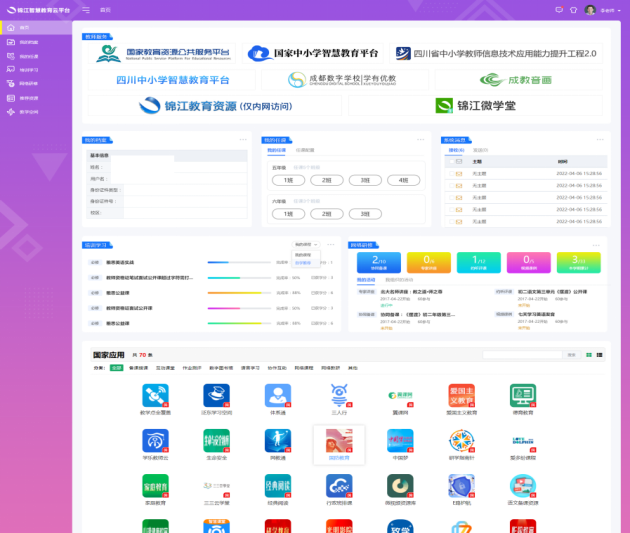
Task: Select fifth grade class 1班
Action: (x=288, y=180)
